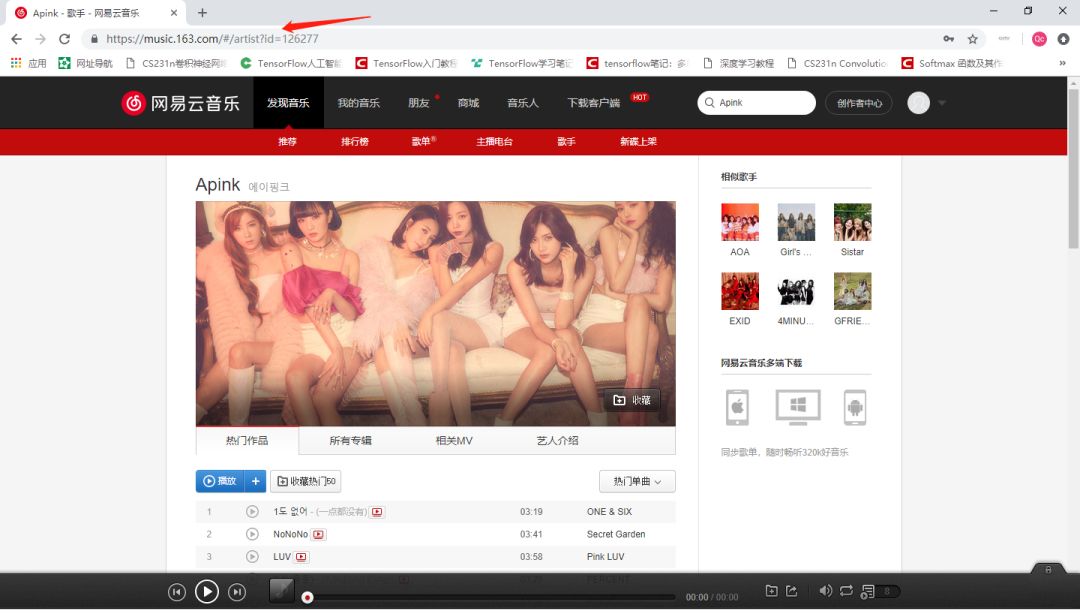
Task: Click the NetEase Cloud Music logo
Action: 180,103
